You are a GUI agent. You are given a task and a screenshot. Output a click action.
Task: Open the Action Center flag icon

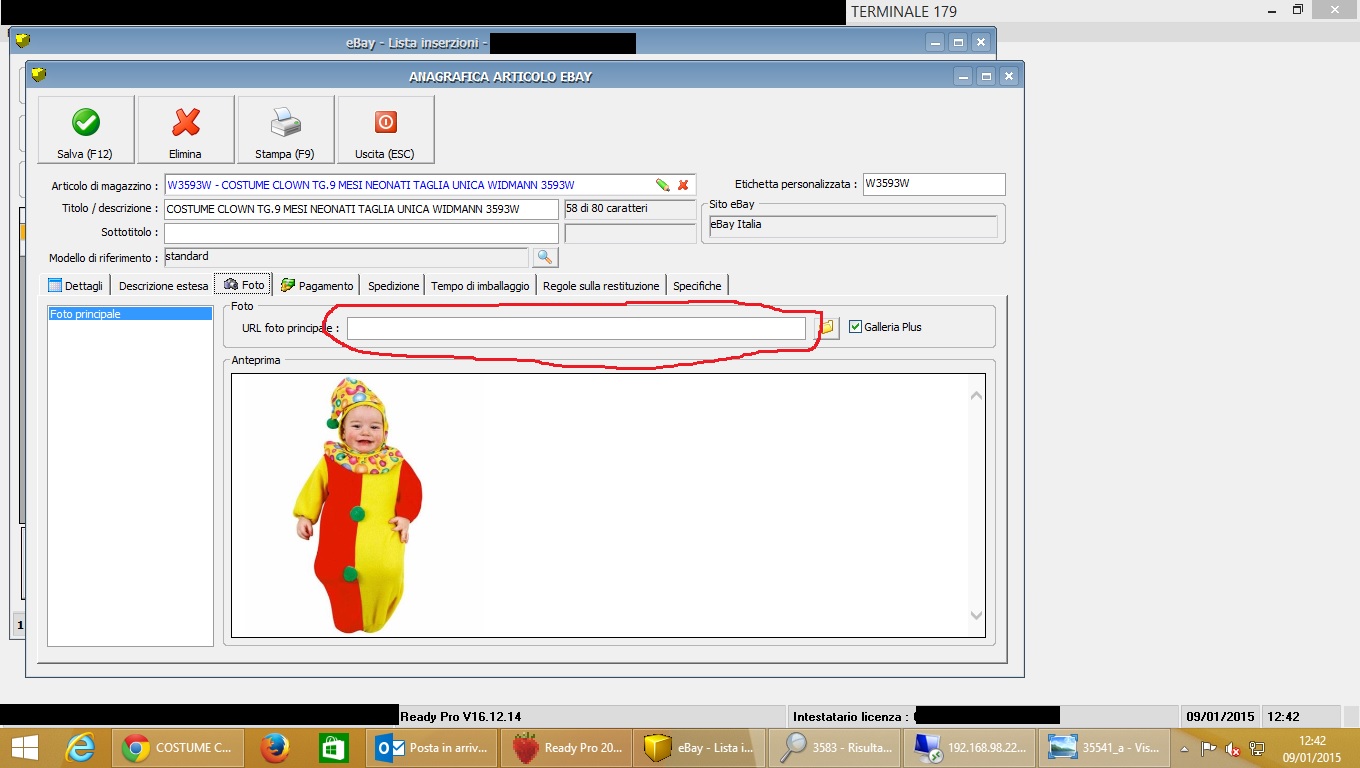1209,748
